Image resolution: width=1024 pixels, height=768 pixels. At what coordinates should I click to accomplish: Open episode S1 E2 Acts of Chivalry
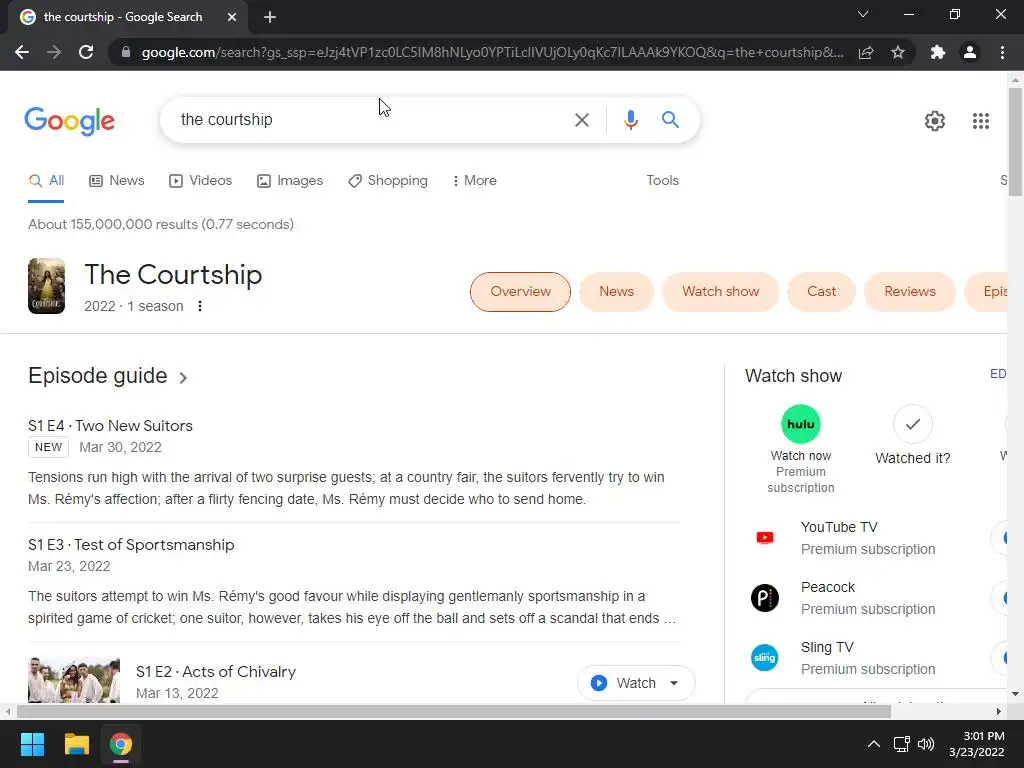(216, 672)
